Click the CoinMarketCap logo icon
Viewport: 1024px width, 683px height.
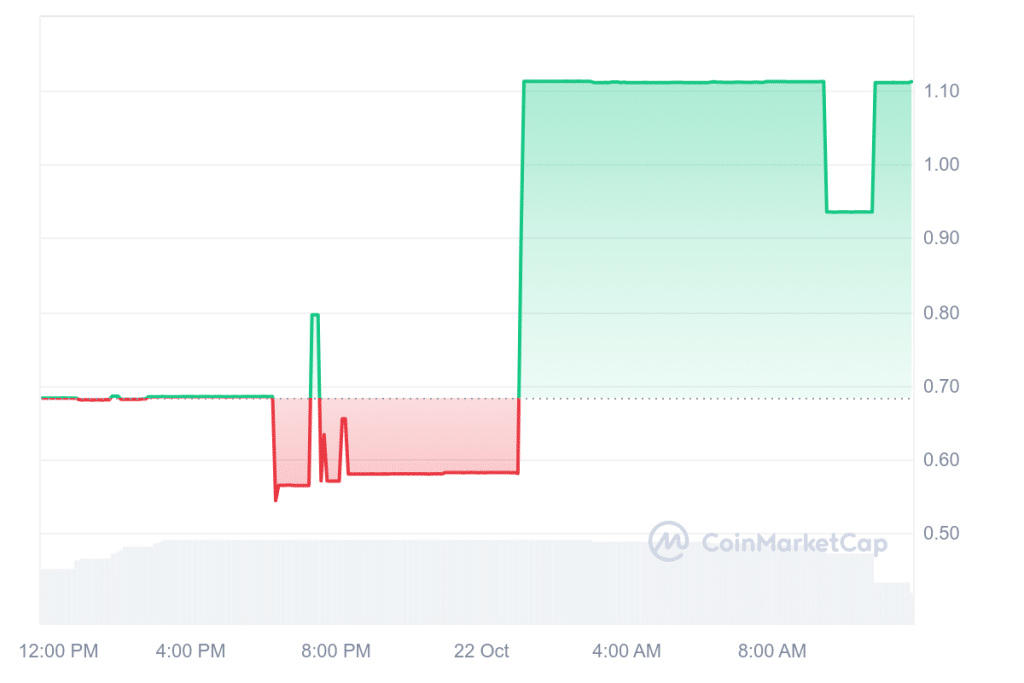pos(667,542)
